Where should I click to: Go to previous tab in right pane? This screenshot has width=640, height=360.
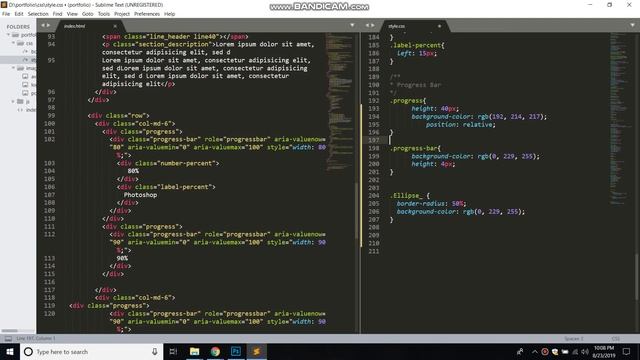click(367, 25)
